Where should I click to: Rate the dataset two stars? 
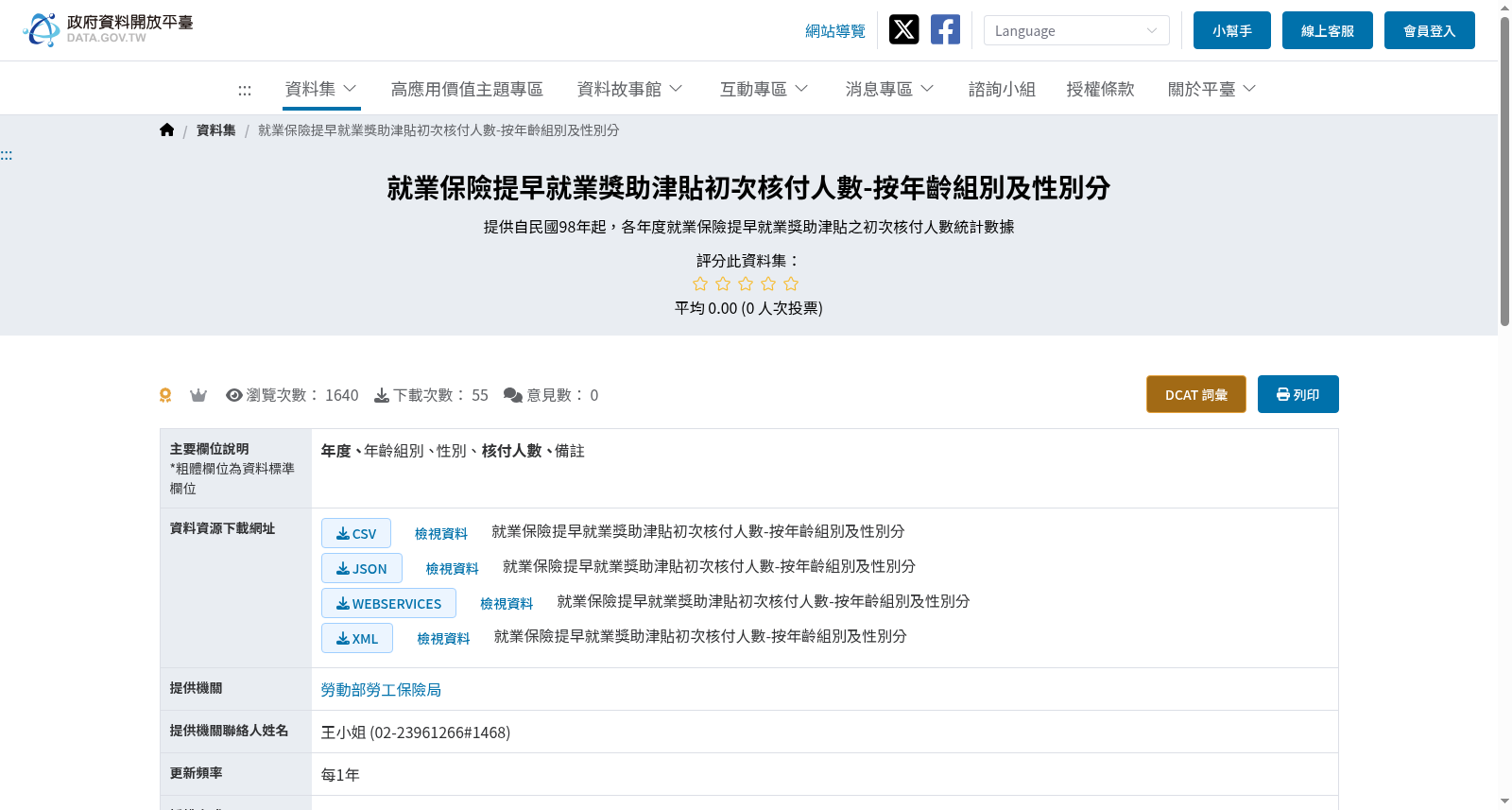point(723,284)
